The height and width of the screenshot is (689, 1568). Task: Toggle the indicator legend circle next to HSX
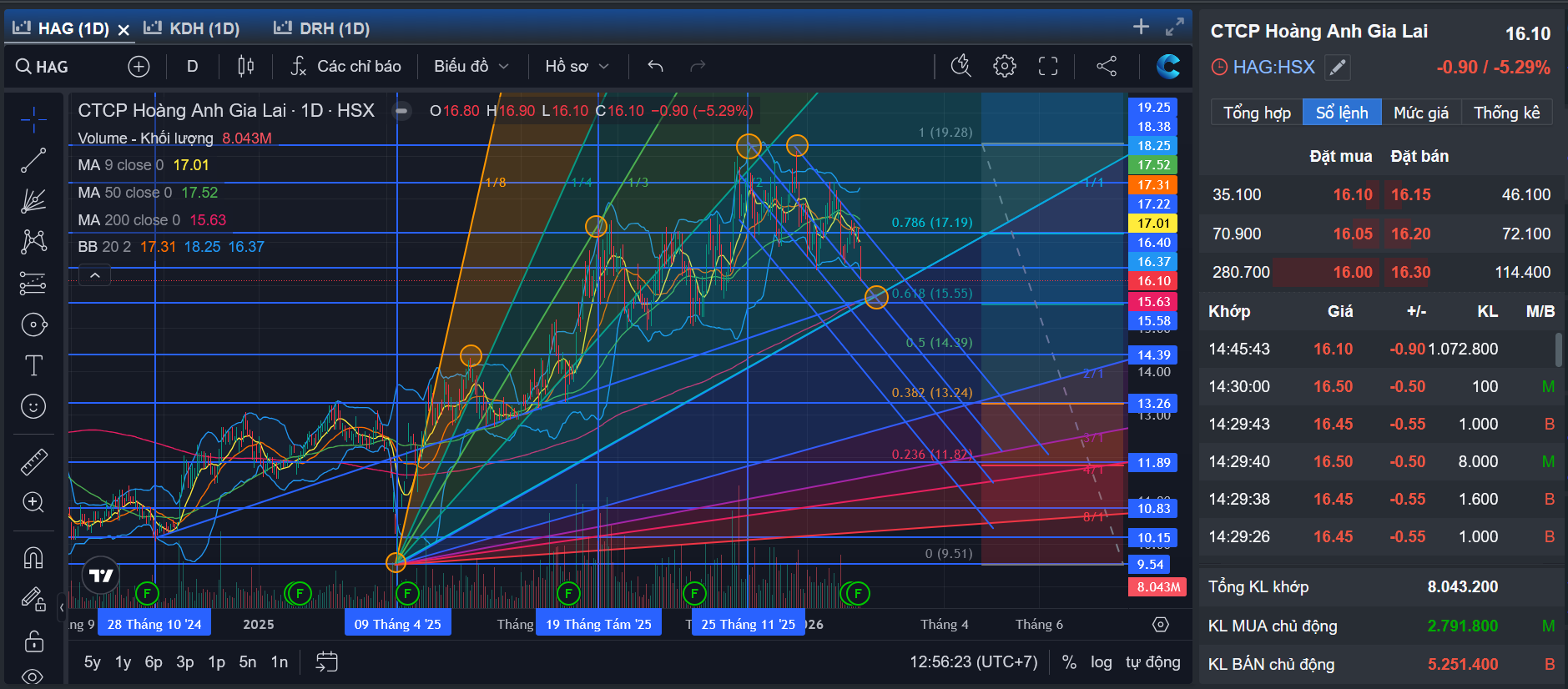[x=401, y=111]
